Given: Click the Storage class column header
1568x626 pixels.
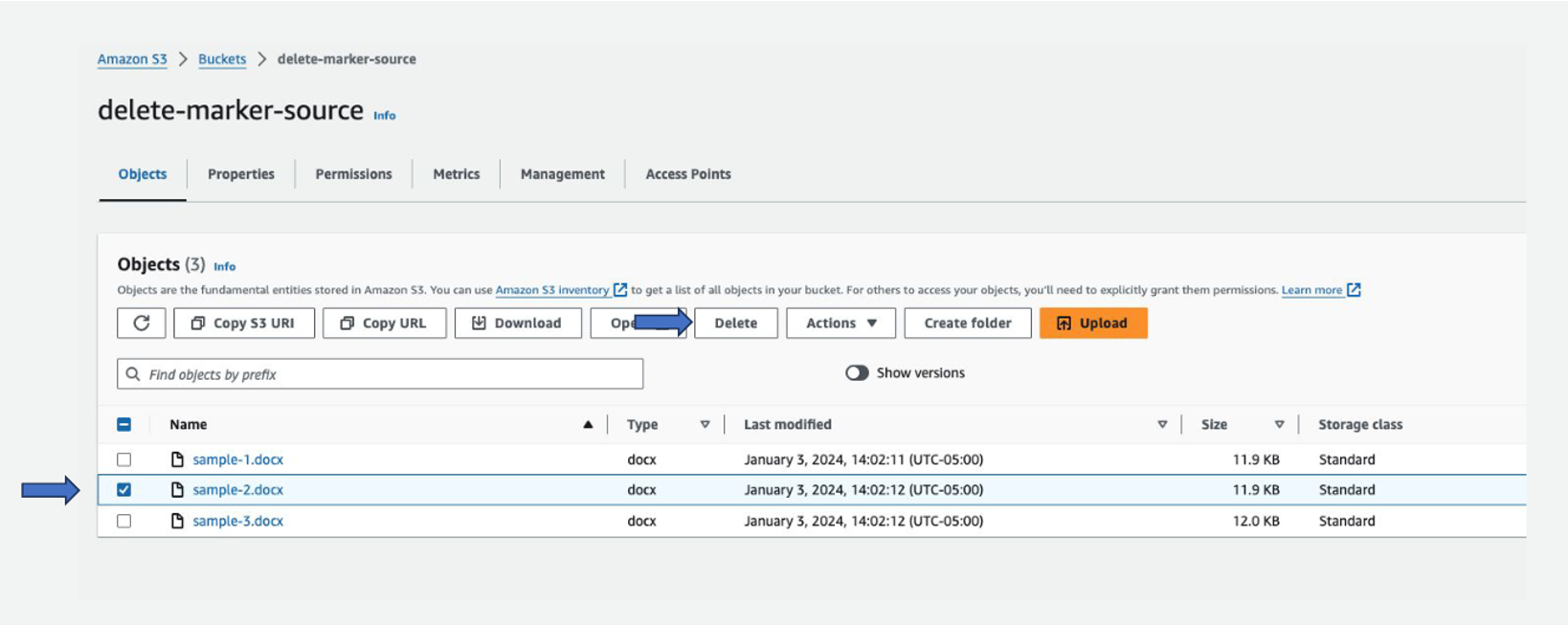Looking at the screenshot, I should 1360,425.
